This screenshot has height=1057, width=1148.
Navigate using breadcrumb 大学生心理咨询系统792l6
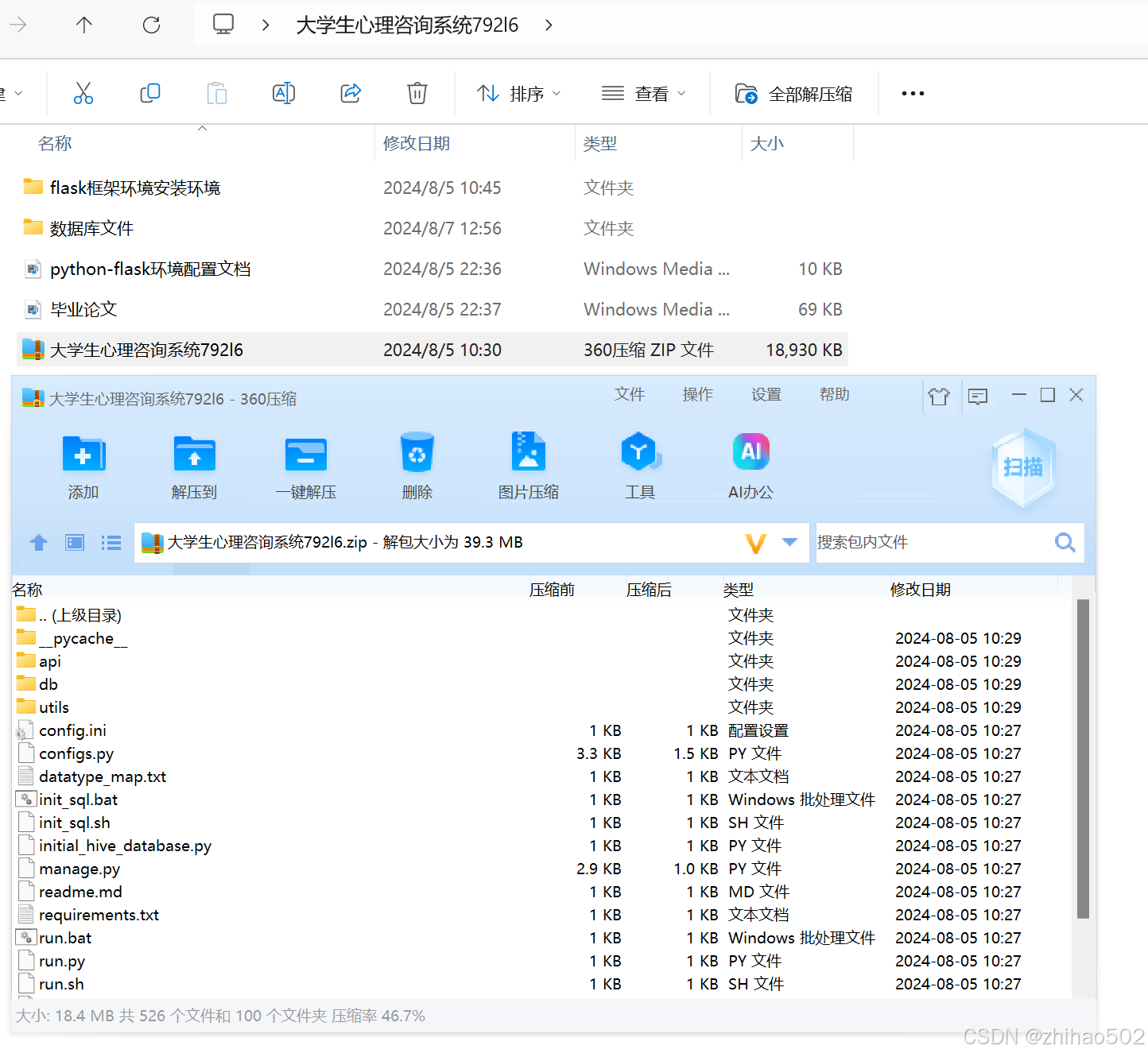pos(407,25)
